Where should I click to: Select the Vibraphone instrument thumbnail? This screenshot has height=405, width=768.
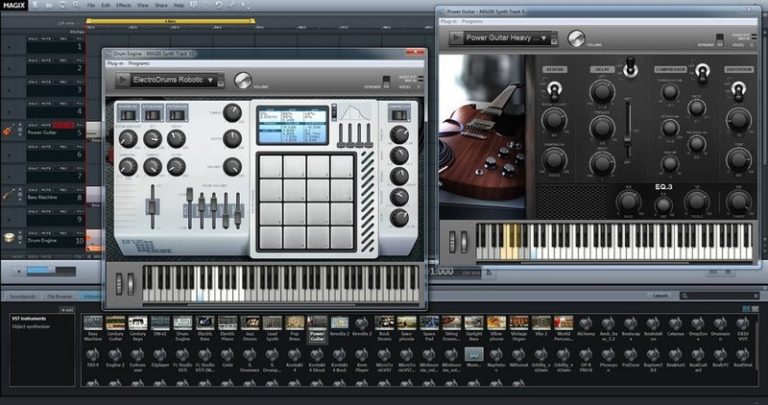point(496,323)
